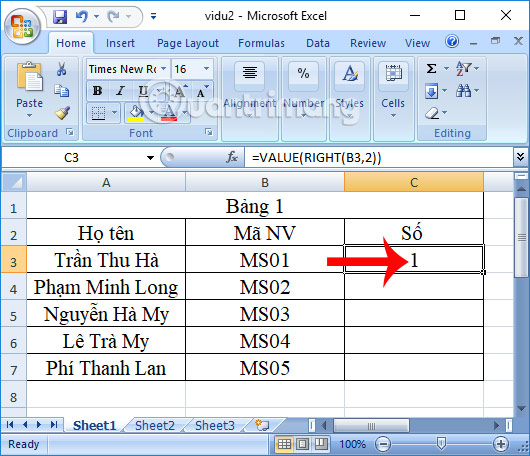Open the borders dropdown arrow
The width and height of the screenshot is (530, 456).
114,113
